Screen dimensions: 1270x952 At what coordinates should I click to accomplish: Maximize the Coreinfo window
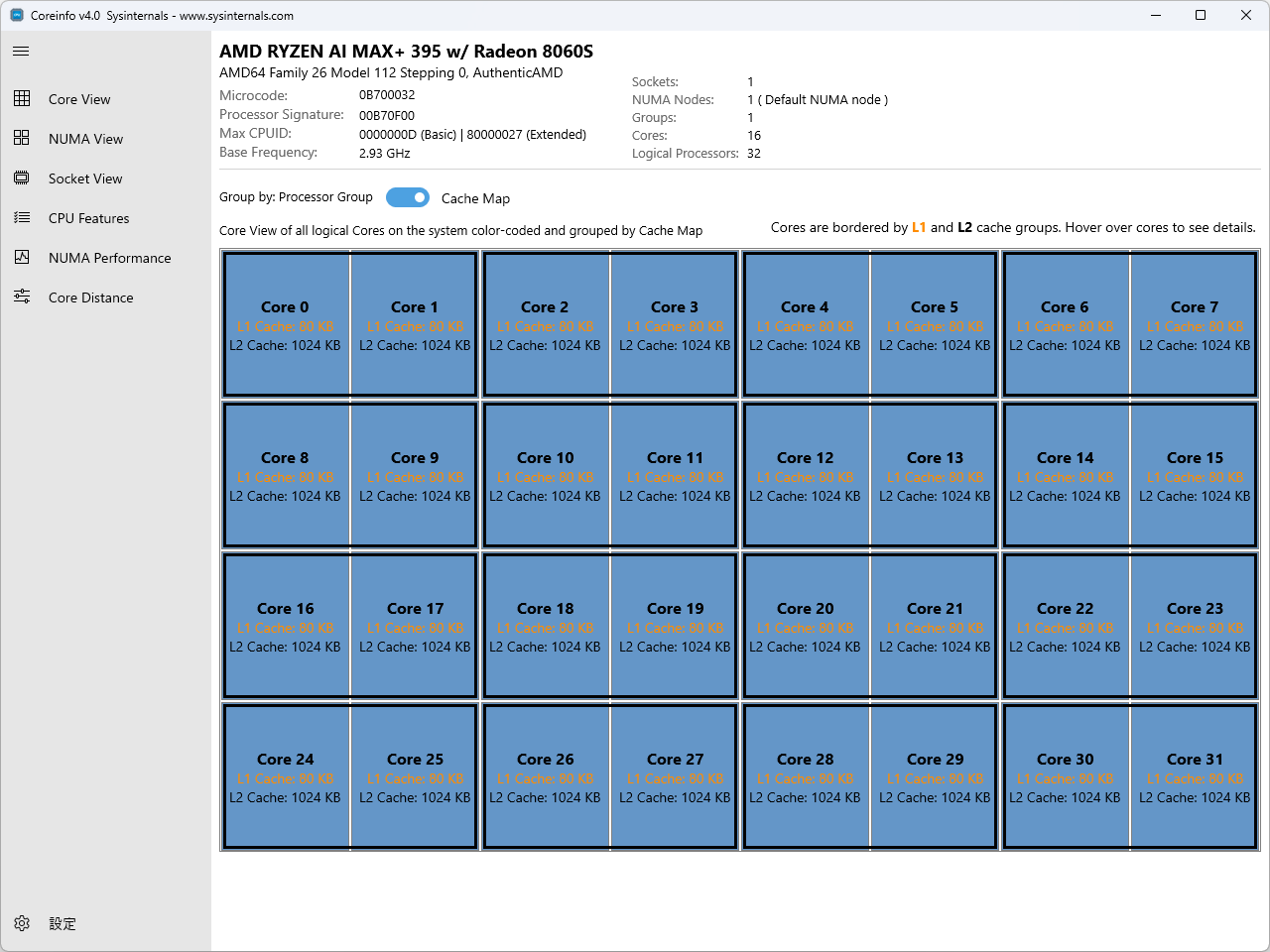point(1200,15)
